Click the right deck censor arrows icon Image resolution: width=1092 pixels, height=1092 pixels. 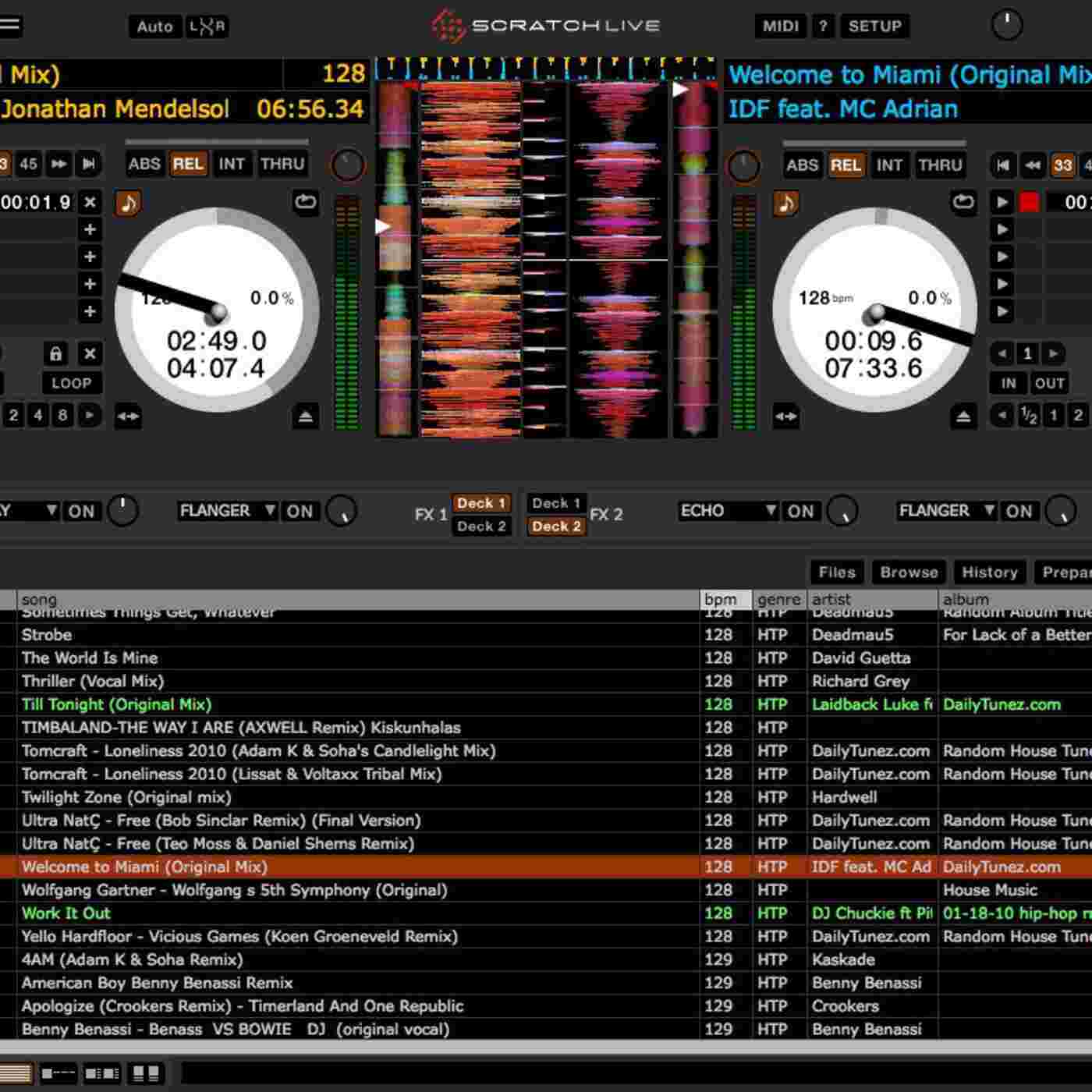click(785, 417)
